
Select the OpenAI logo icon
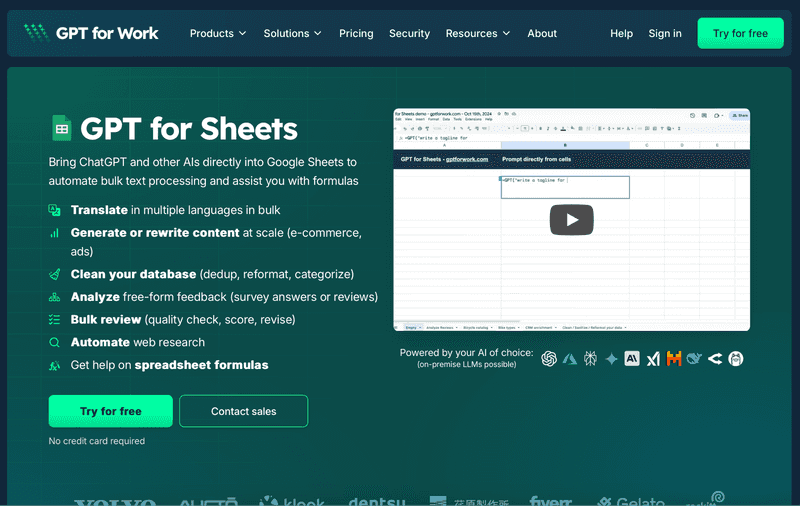coord(549,359)
